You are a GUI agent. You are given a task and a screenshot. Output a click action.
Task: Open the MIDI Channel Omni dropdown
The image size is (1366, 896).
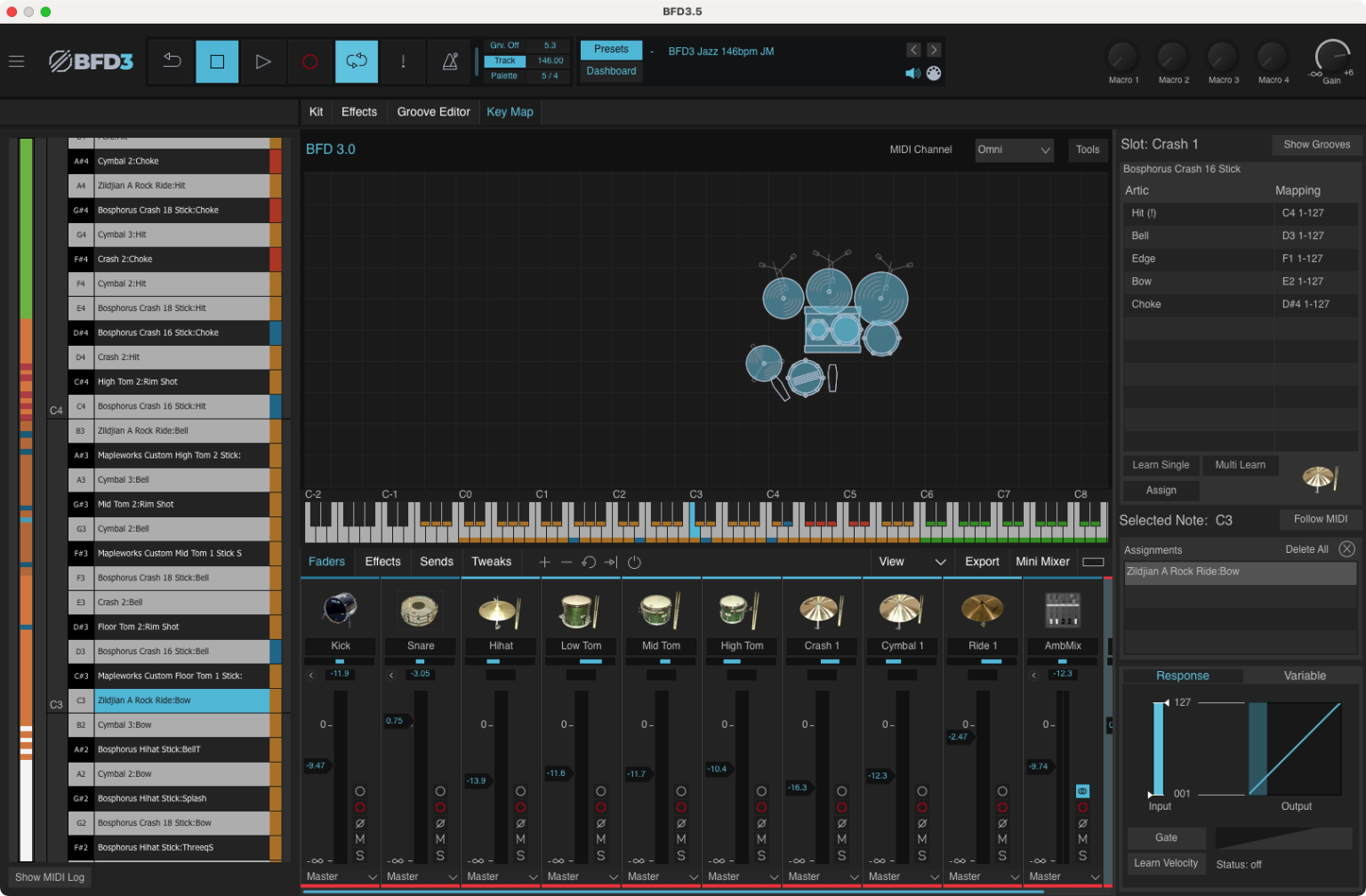click(x=1014, y=150)
